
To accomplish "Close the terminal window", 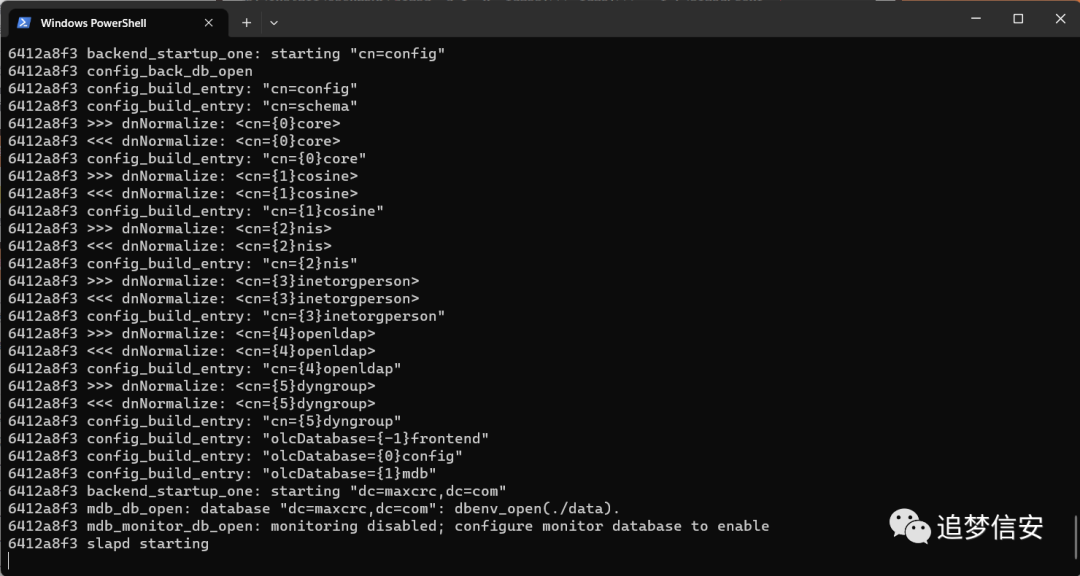I will pyautogui.click(x=1060, y=19).
